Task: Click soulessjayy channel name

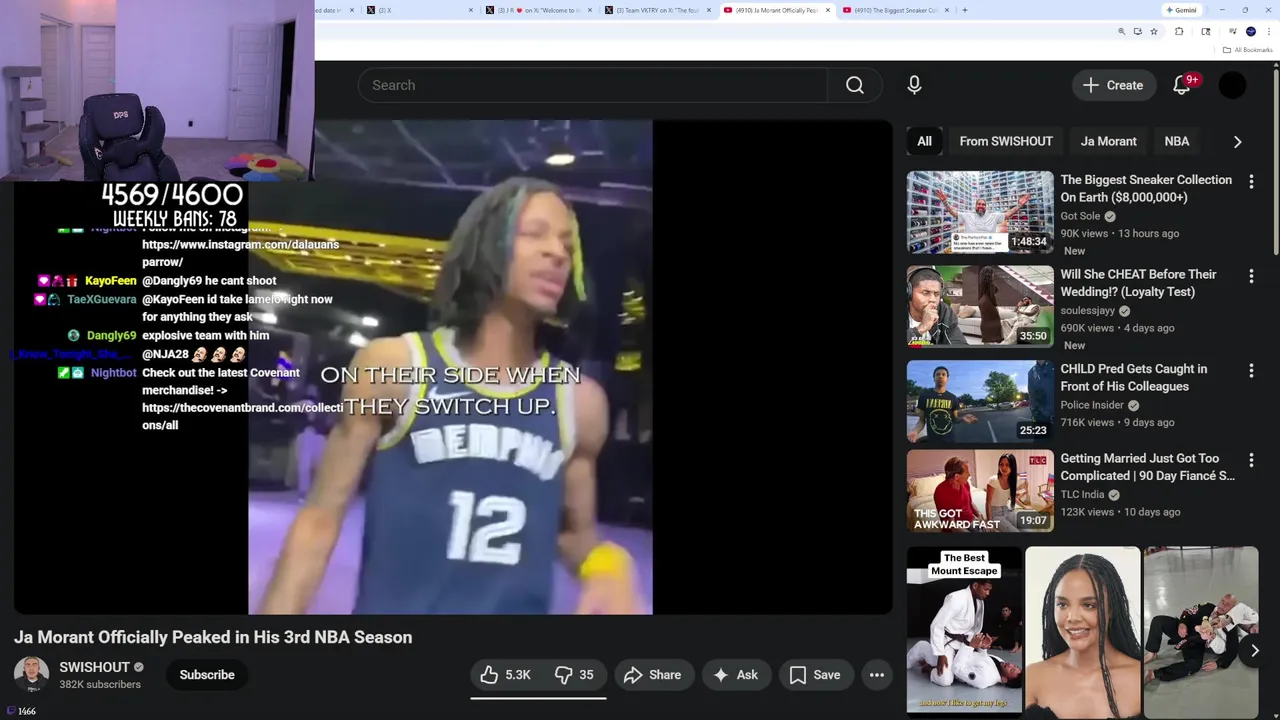Action: pos(1087,311)
